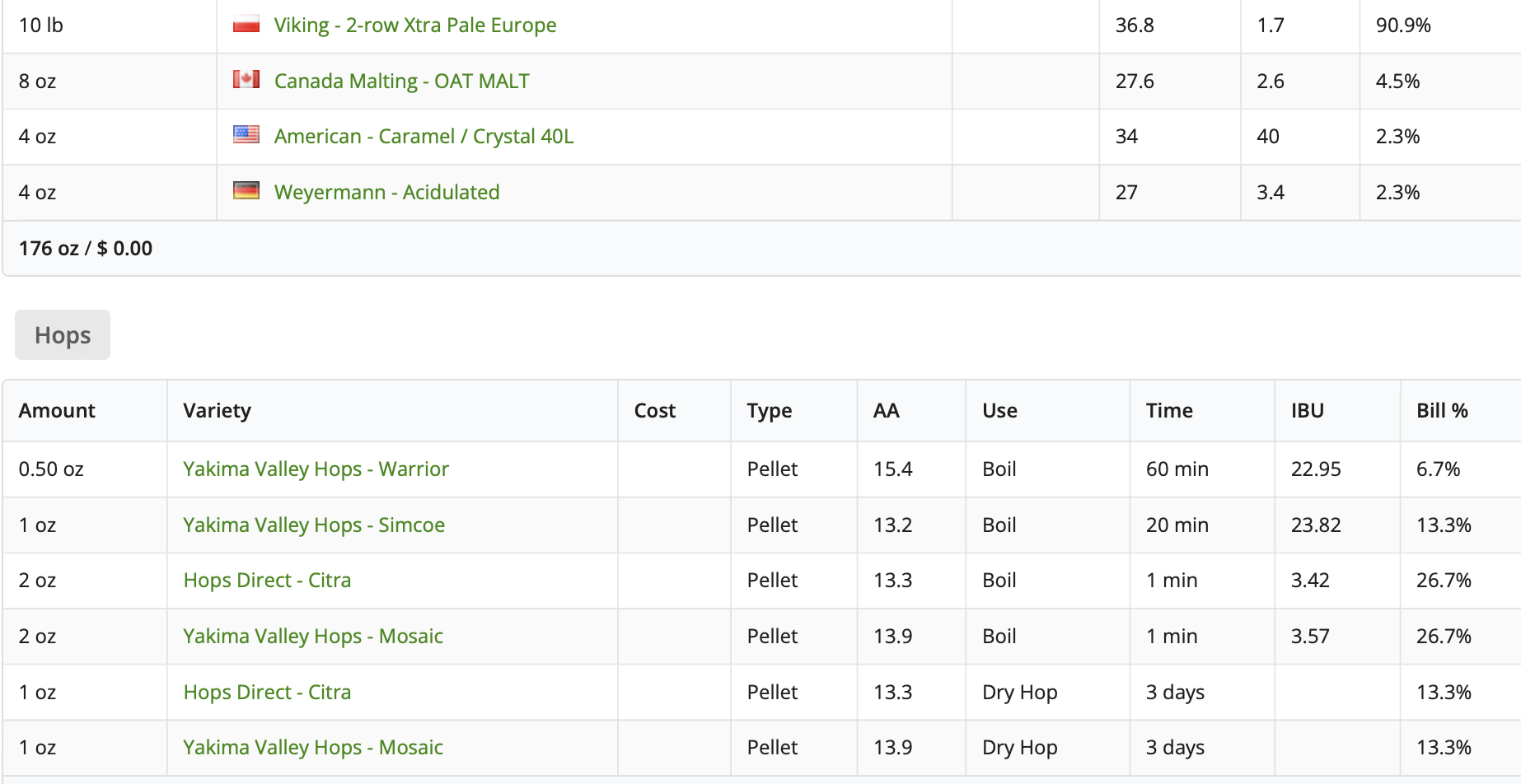Open Weyermann - Acidulated fermentable link
The image size is (1521, 784).
click(387, 192)
